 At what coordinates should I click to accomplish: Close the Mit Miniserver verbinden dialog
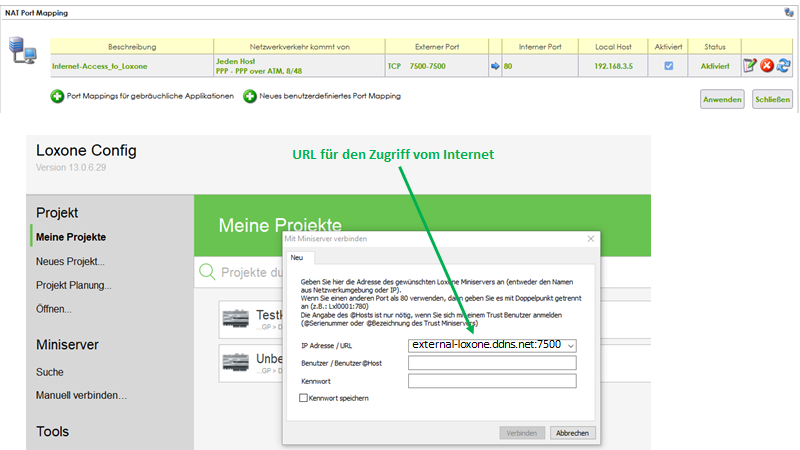[x=591, y=239]
